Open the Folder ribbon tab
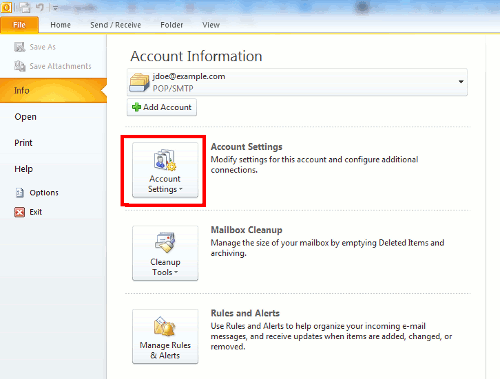Screen dimensions: 500x379 point(172,25)
